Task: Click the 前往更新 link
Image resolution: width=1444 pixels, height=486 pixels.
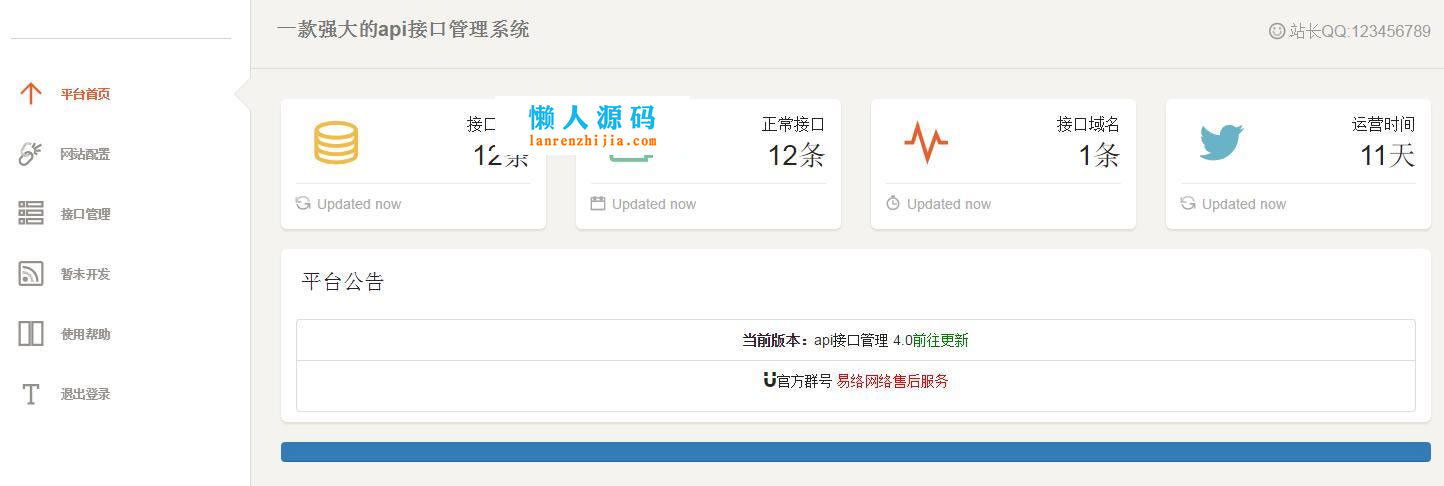Action: (x=940, y=340)
